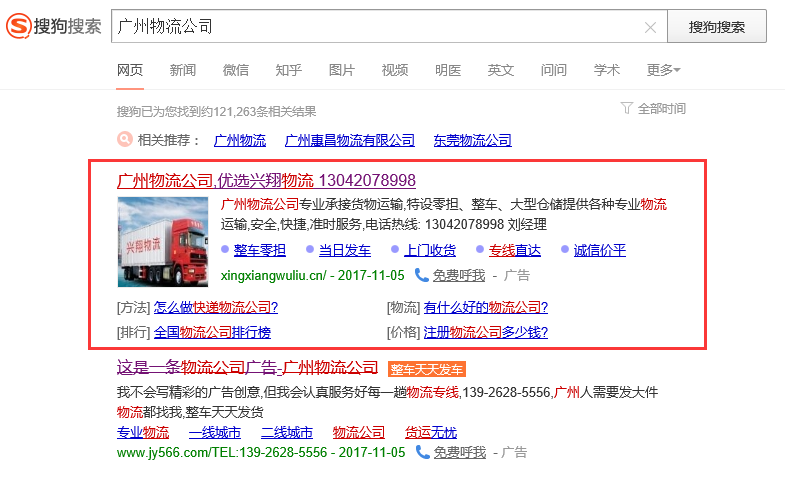Click the orange 整车天天发车 tag
Viewport: 785px width, 488px height.
click(x=434, y=369)
